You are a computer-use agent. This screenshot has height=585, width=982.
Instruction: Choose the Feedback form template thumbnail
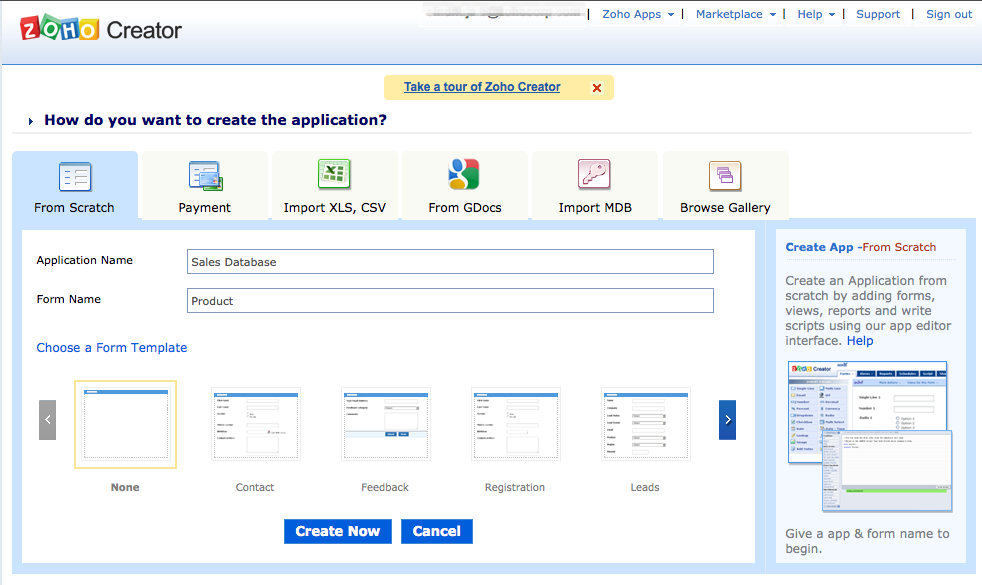(x=385, y=425)
